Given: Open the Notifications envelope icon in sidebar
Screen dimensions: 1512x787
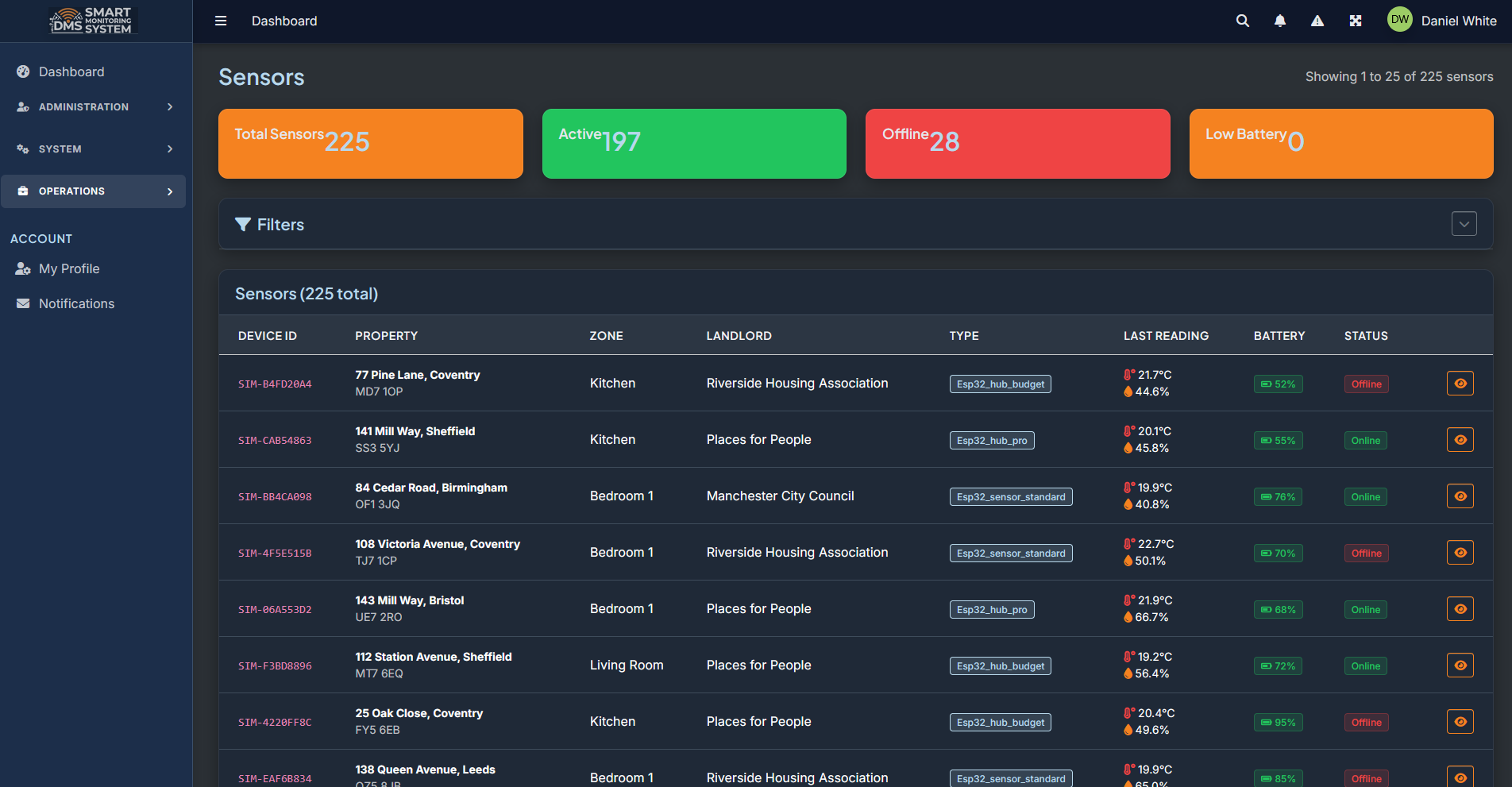Looking at the screenshot, I should click(23, 303).
